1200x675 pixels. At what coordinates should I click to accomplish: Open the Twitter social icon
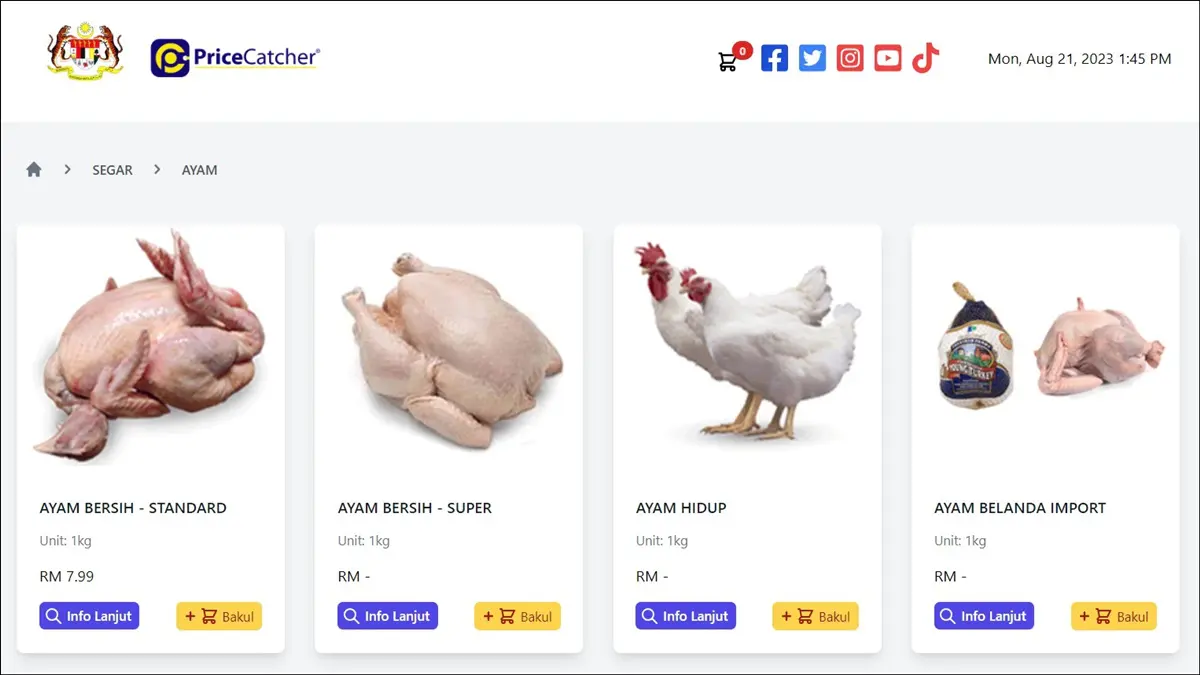[x=813, y=58]
